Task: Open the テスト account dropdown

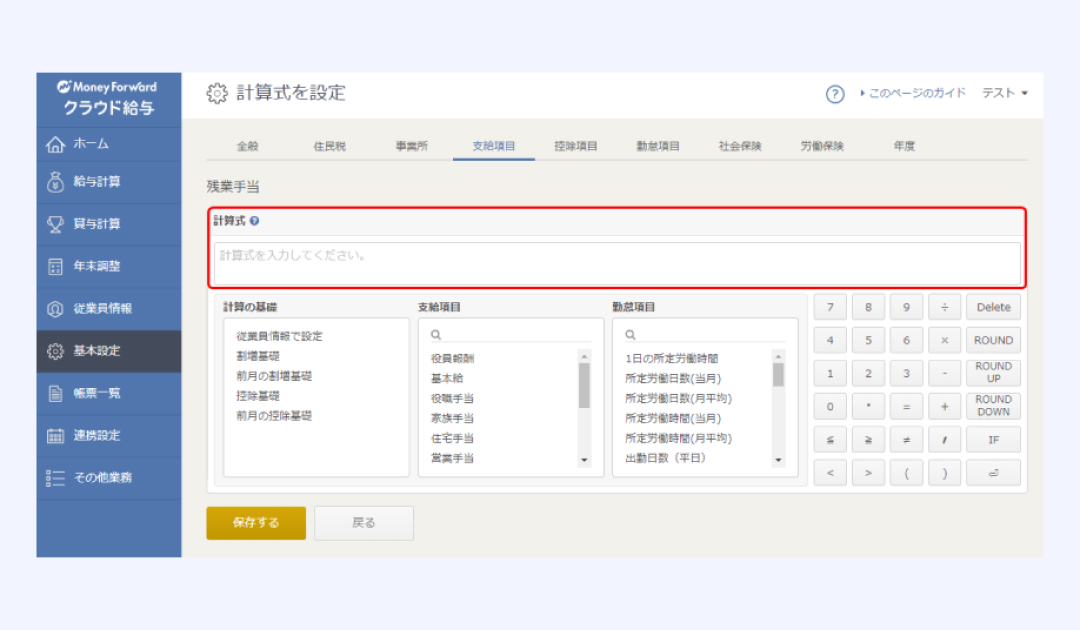Action: click(1004, 93)
